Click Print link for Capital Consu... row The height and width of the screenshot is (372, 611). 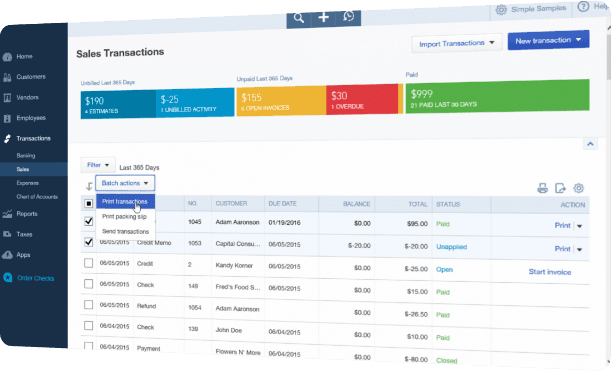coord(562,249)
